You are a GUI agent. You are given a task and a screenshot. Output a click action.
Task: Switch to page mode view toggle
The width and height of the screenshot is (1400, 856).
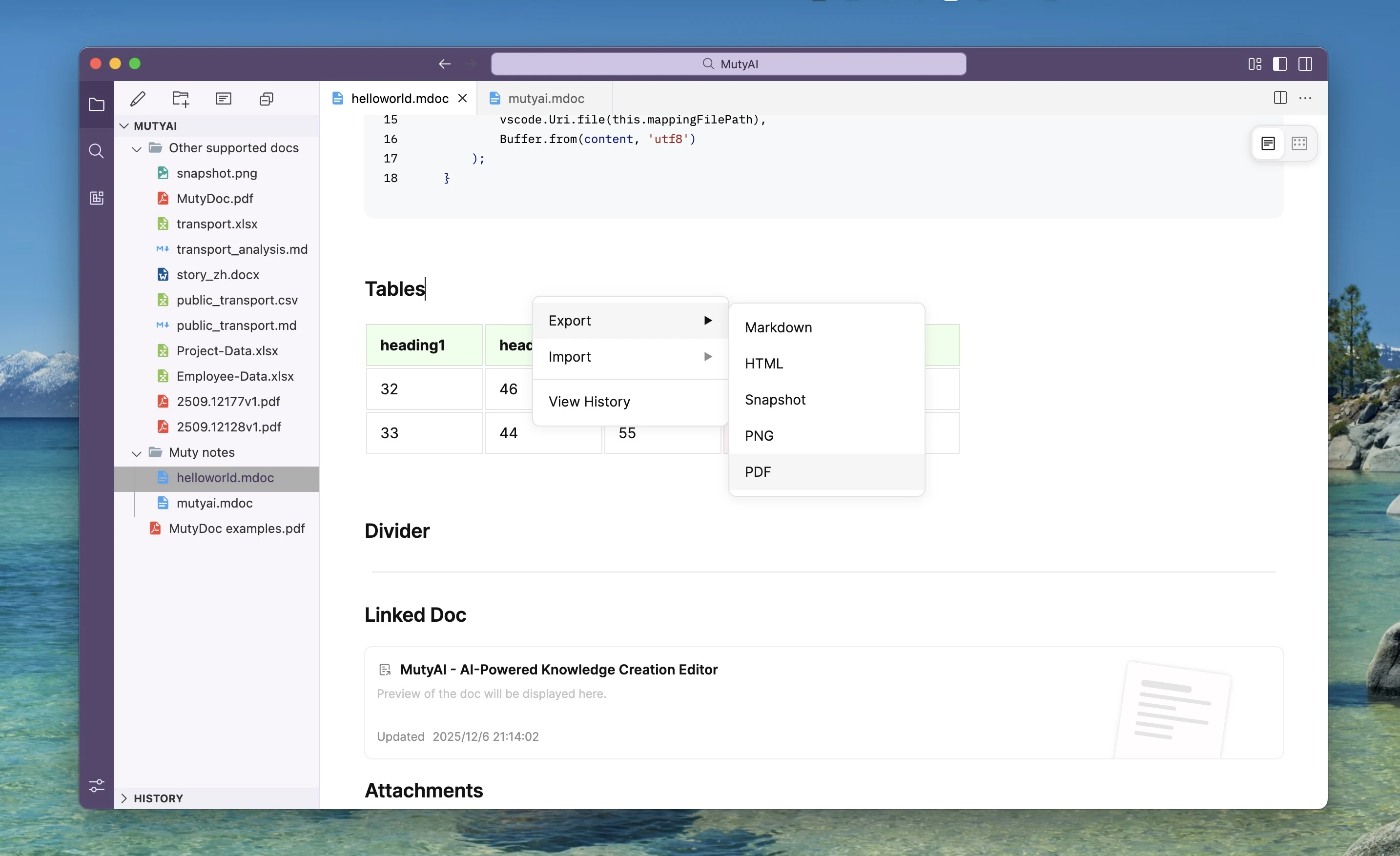point(1268,143)
